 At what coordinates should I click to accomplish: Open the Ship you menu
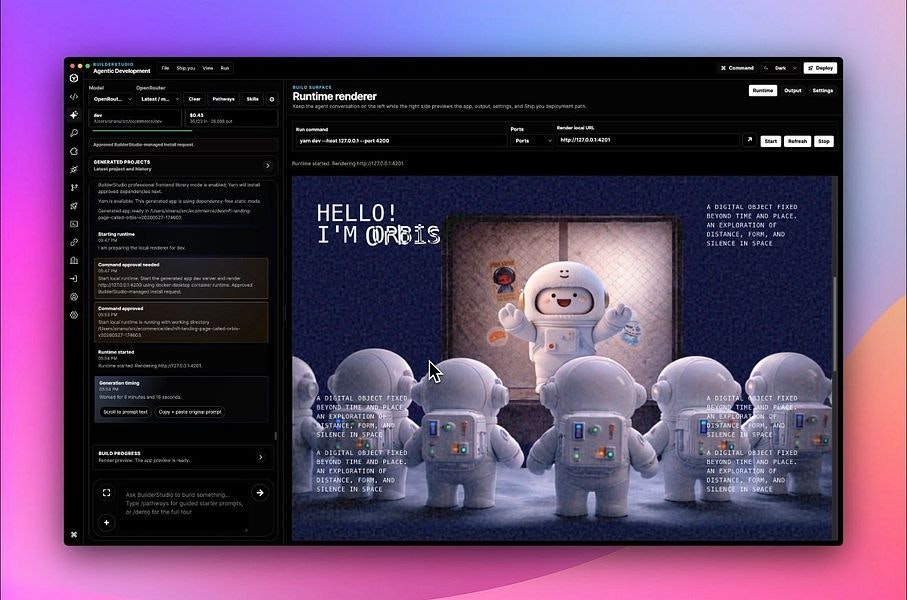coord(186,68)
